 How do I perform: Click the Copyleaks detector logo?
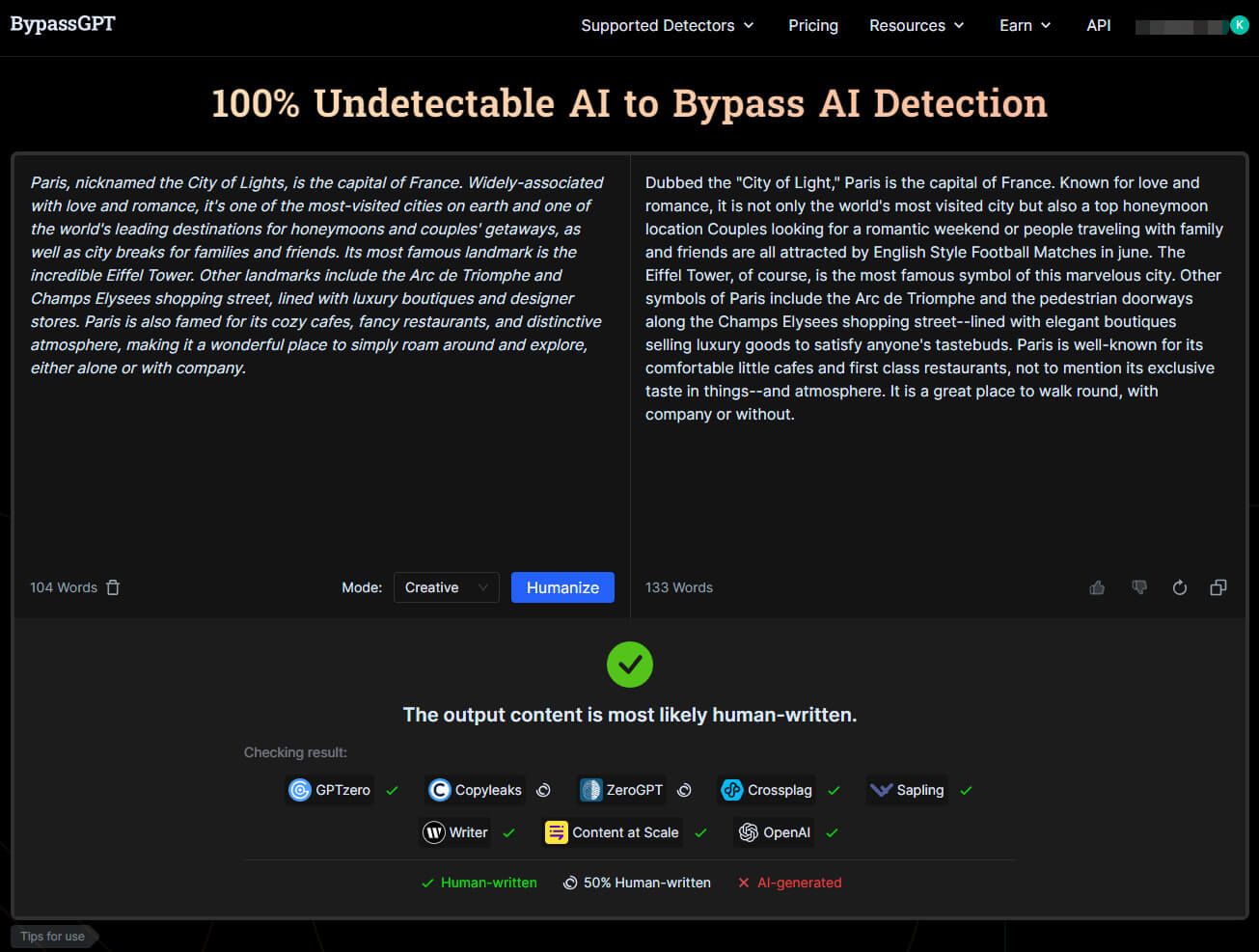440,790
